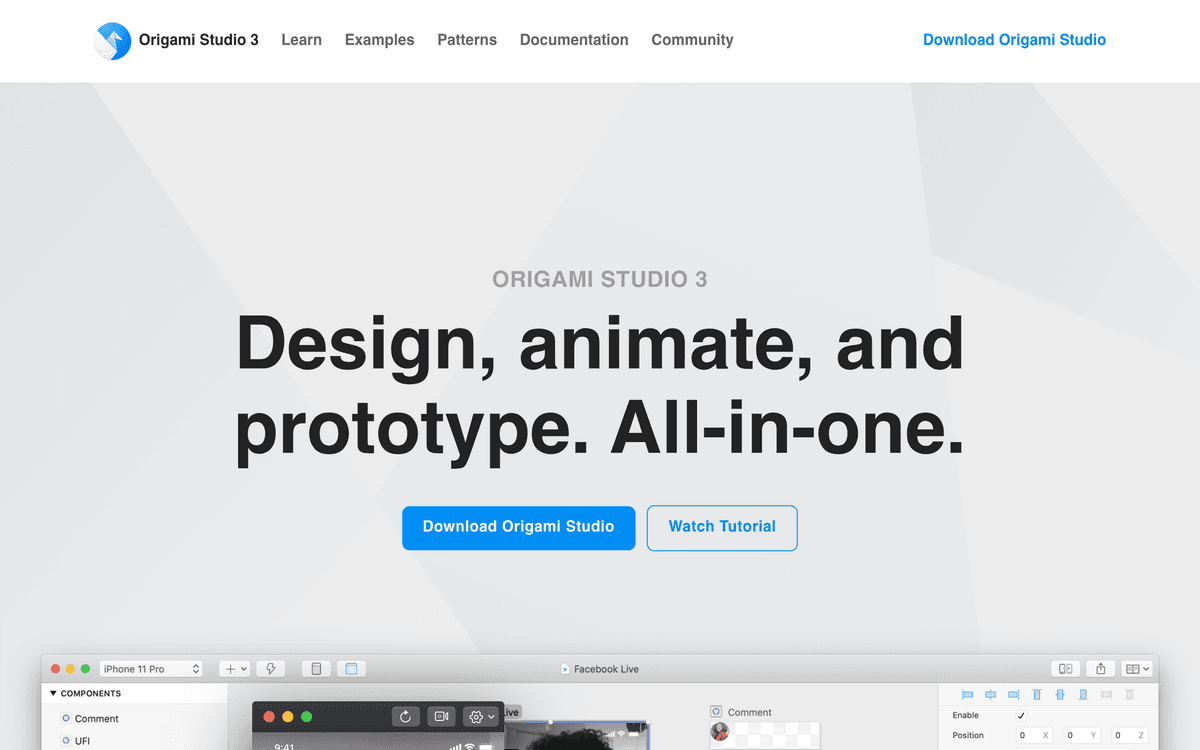1200x750 pixels.
Task: Navigate to Documentation
Action: point(574,40)
